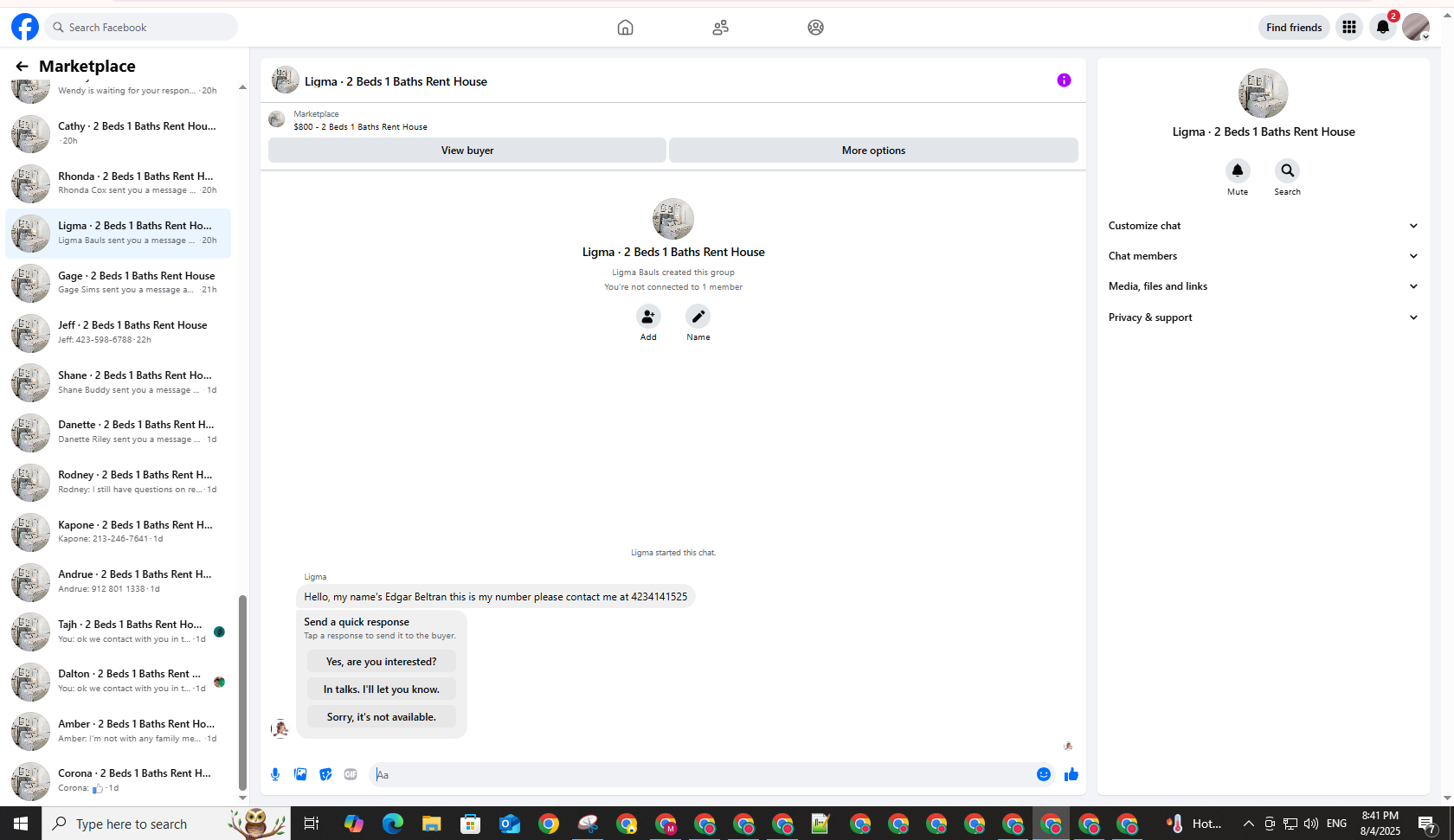Add people to the group chat

[x=648, y=317]
